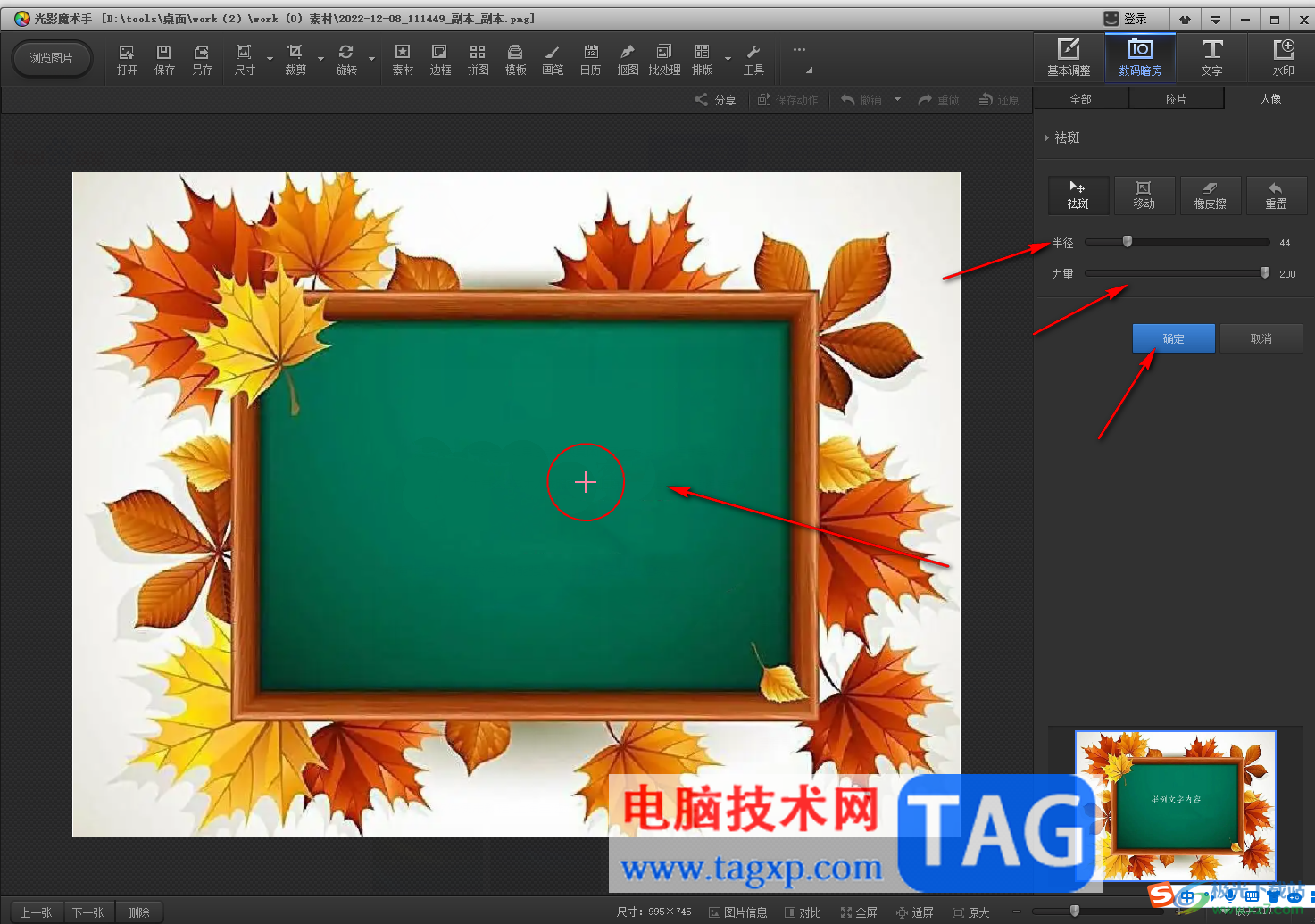Open a file with the 打开 icon
The height and width of the screenshot is (924, 1315).
(x=127, y=59)
